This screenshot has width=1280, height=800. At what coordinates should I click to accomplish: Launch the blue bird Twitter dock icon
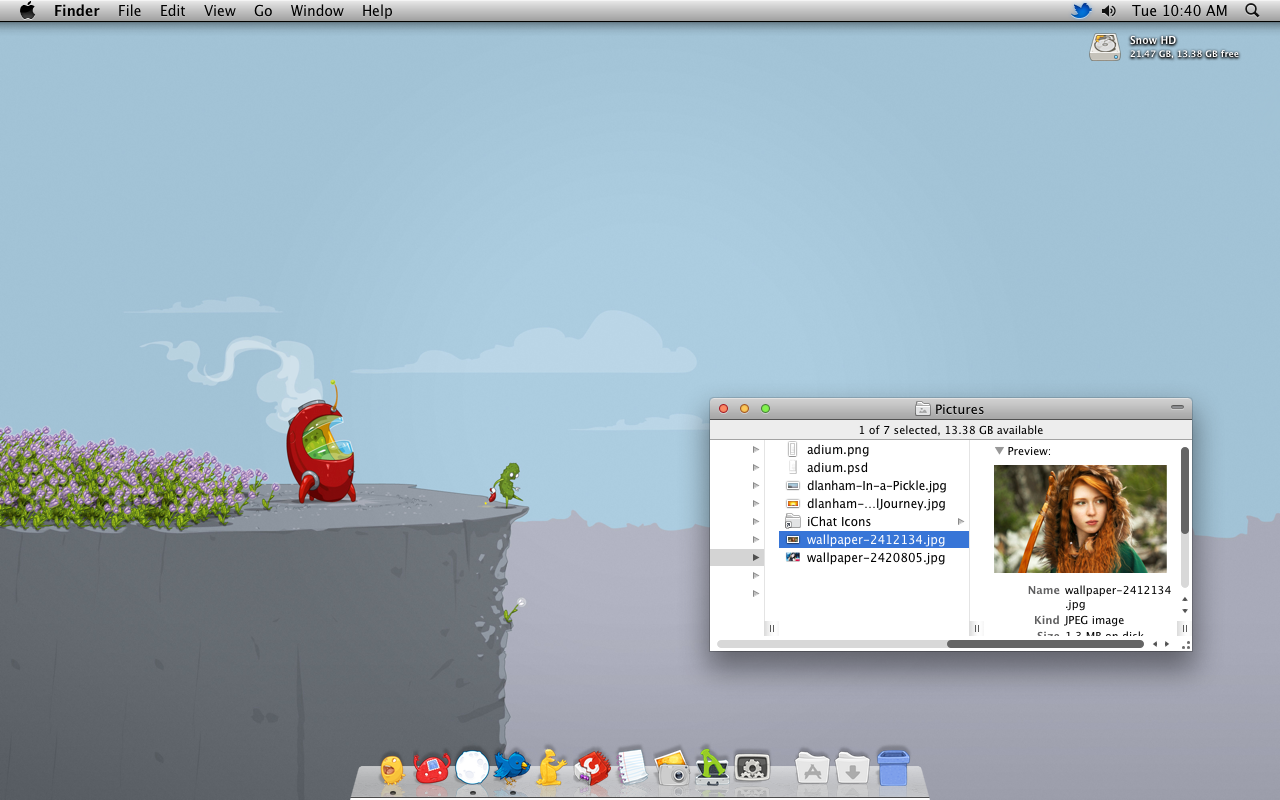[512, 767]
